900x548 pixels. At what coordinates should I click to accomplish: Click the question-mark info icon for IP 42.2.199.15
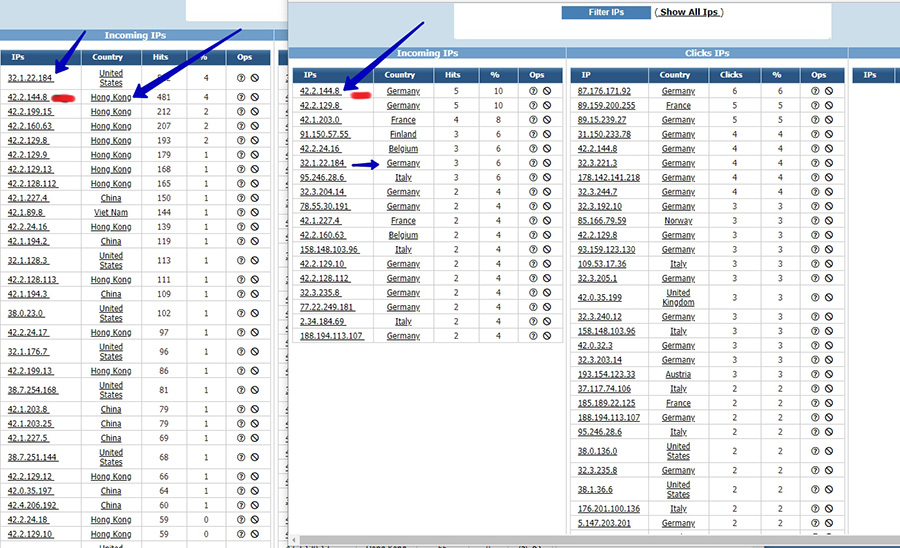tap(241, 111)
